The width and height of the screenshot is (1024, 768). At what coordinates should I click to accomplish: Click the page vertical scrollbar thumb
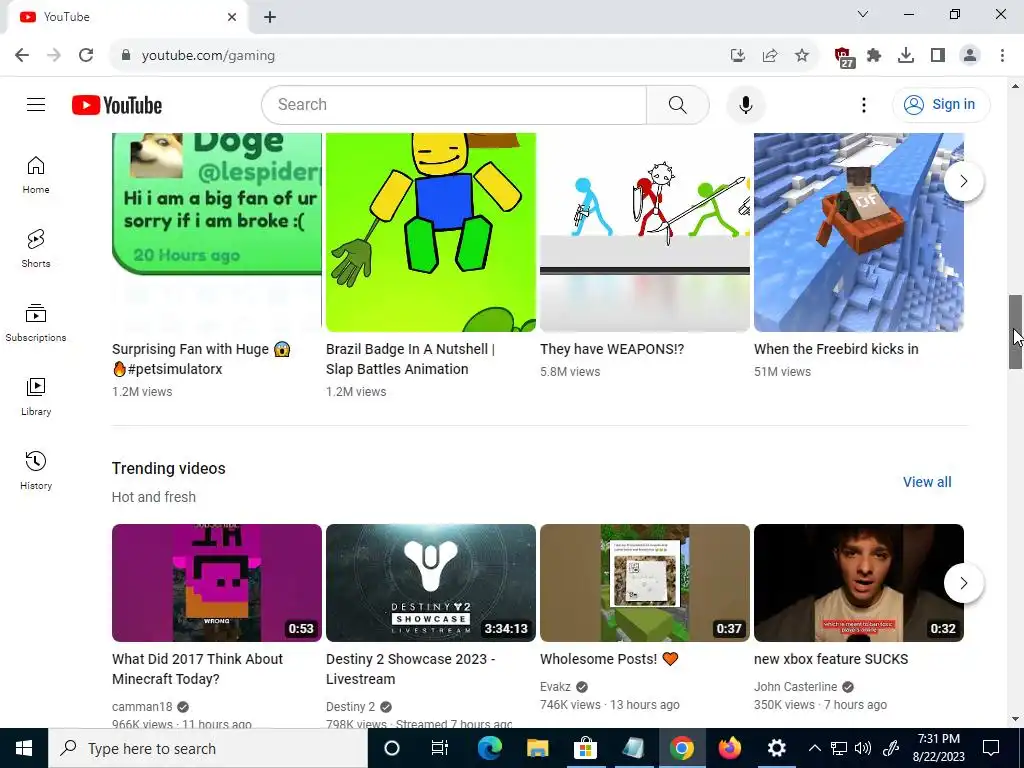(x=1016, y=332)
